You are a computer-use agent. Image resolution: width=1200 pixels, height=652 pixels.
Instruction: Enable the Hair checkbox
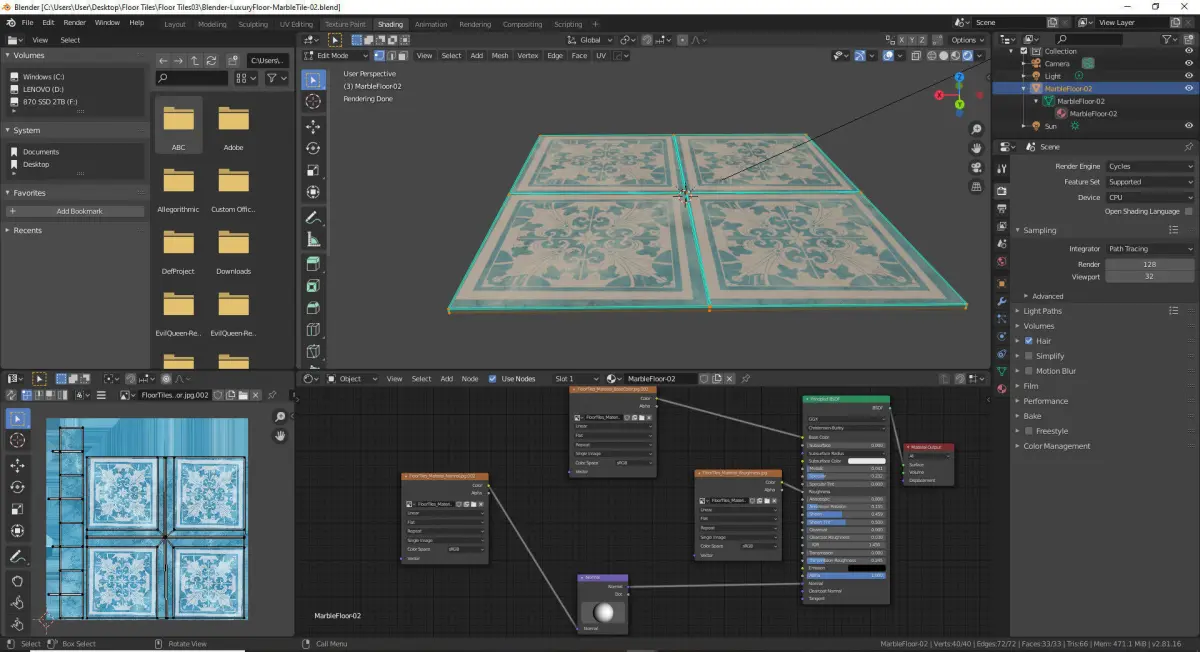pyautogui.click(x=1029, y=341)
